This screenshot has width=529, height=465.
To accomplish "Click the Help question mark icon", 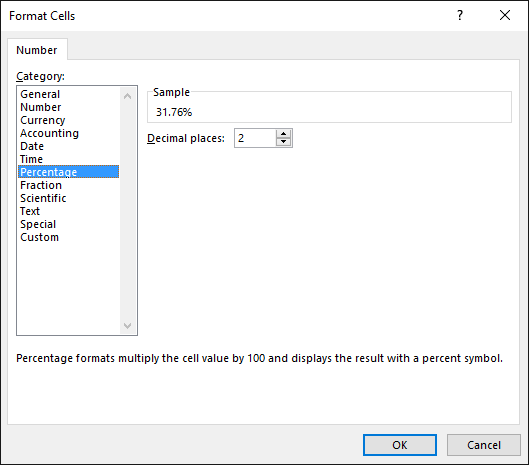I will 460,15.
